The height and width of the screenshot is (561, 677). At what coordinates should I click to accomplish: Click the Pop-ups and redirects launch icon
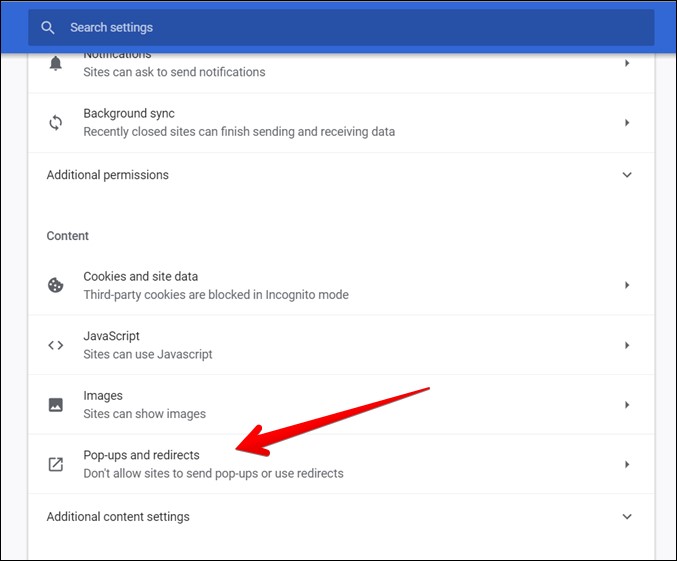55,464
